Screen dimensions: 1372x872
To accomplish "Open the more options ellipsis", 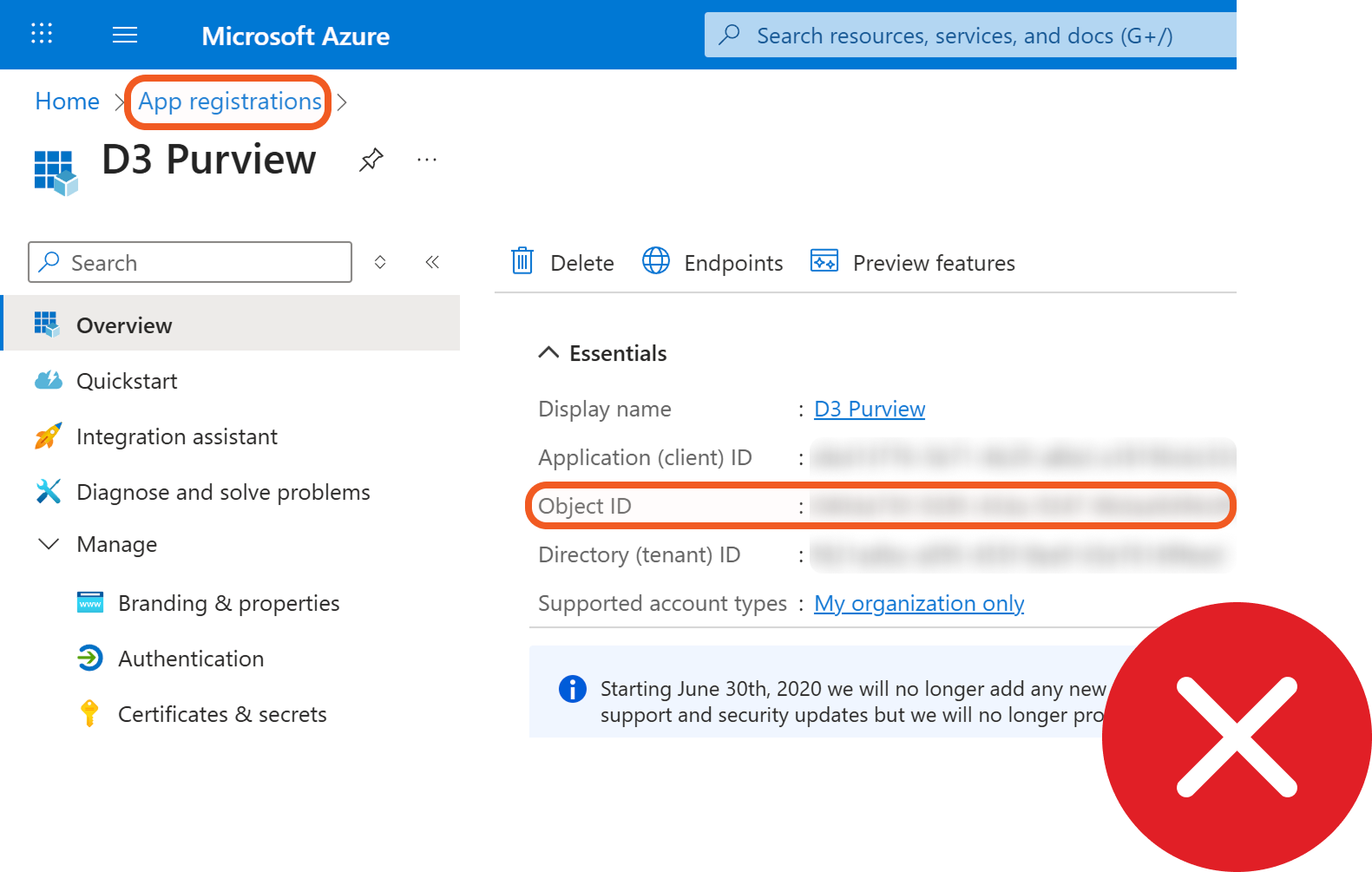I will click(427, 160).
